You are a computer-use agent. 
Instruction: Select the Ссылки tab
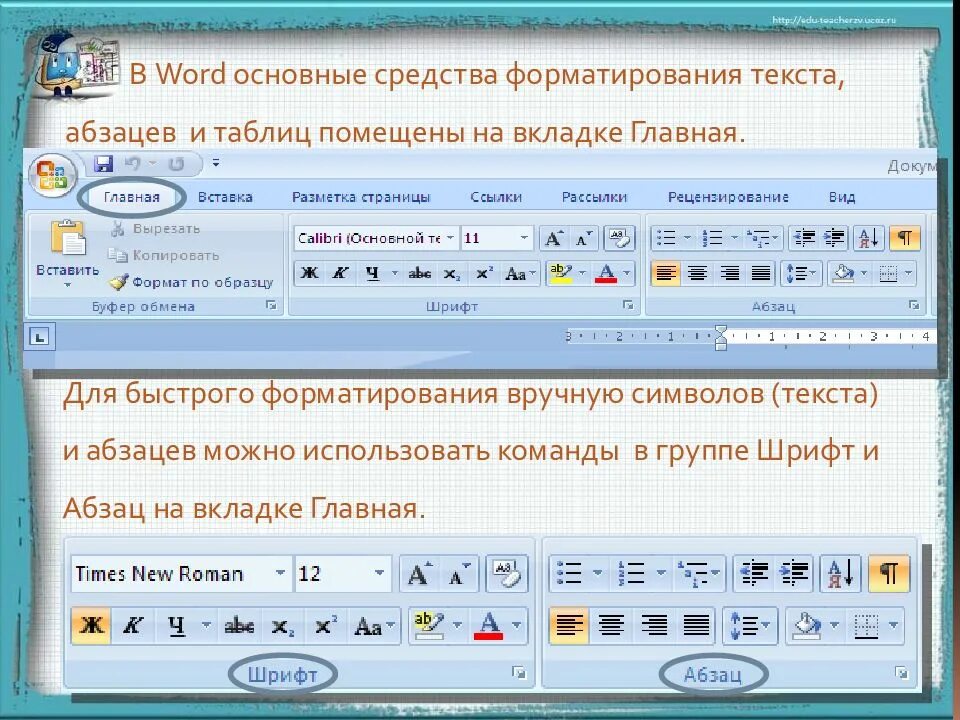coord(496,197)
